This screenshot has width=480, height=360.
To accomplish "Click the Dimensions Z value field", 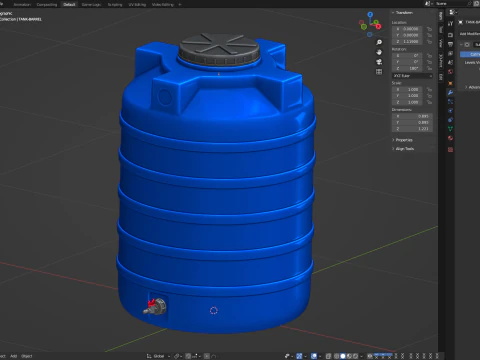I will 412,129.
